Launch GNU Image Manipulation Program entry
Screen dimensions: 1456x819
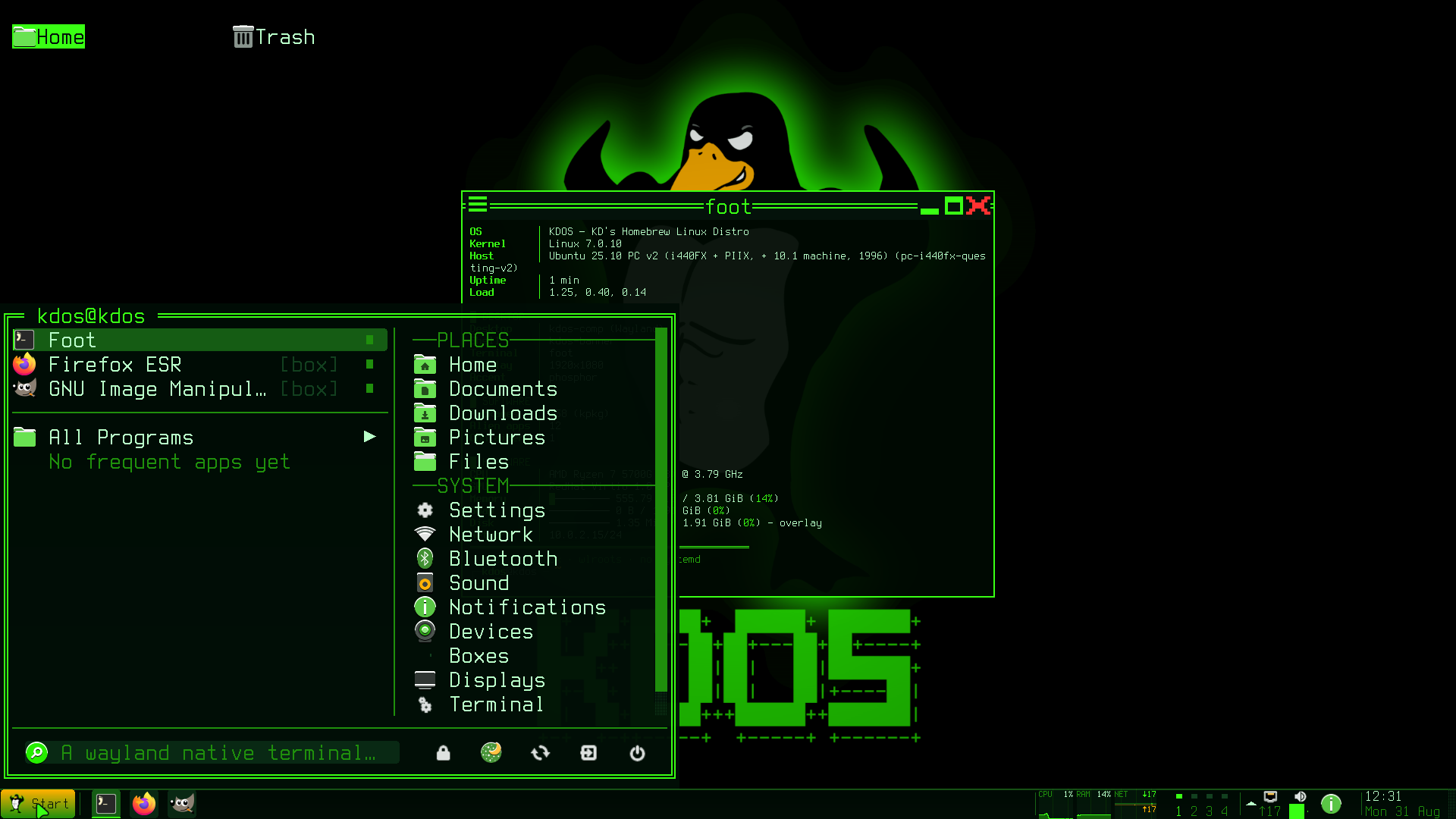[x=200, y=388]
